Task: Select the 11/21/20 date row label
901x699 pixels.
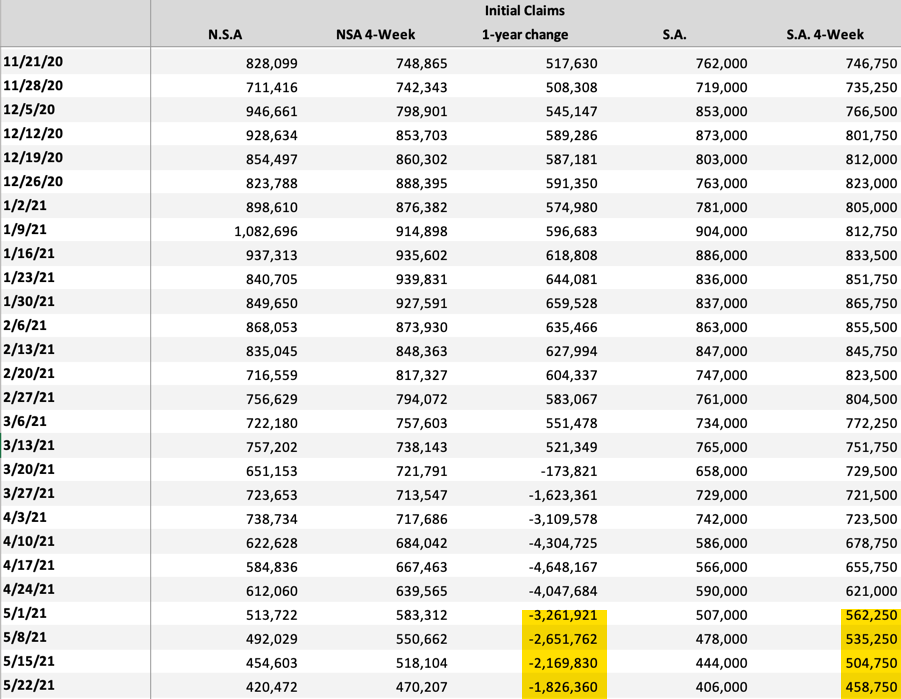Action: tap(34, 63)
